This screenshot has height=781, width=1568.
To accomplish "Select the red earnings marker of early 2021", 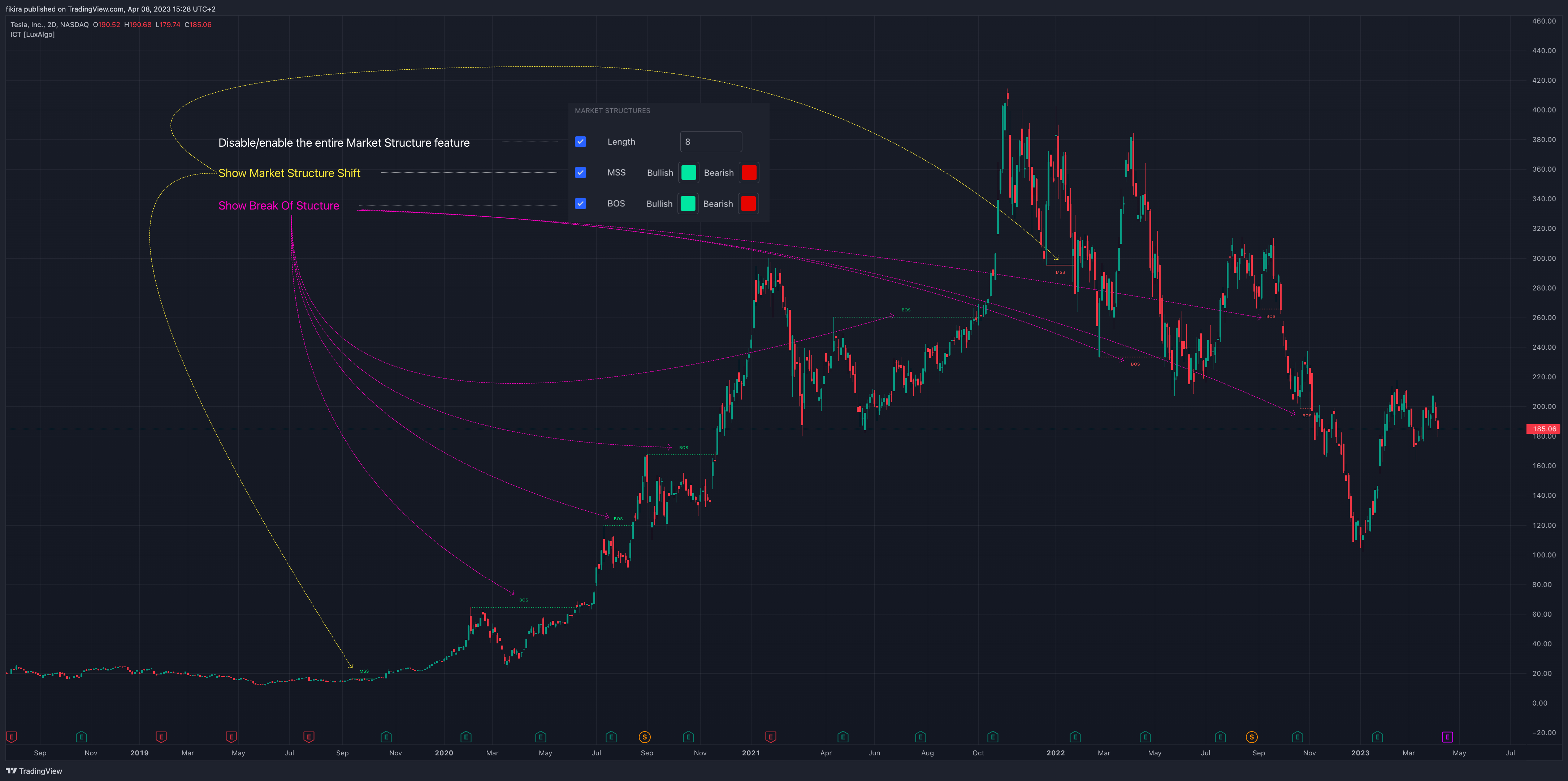I will pos(771,737).
